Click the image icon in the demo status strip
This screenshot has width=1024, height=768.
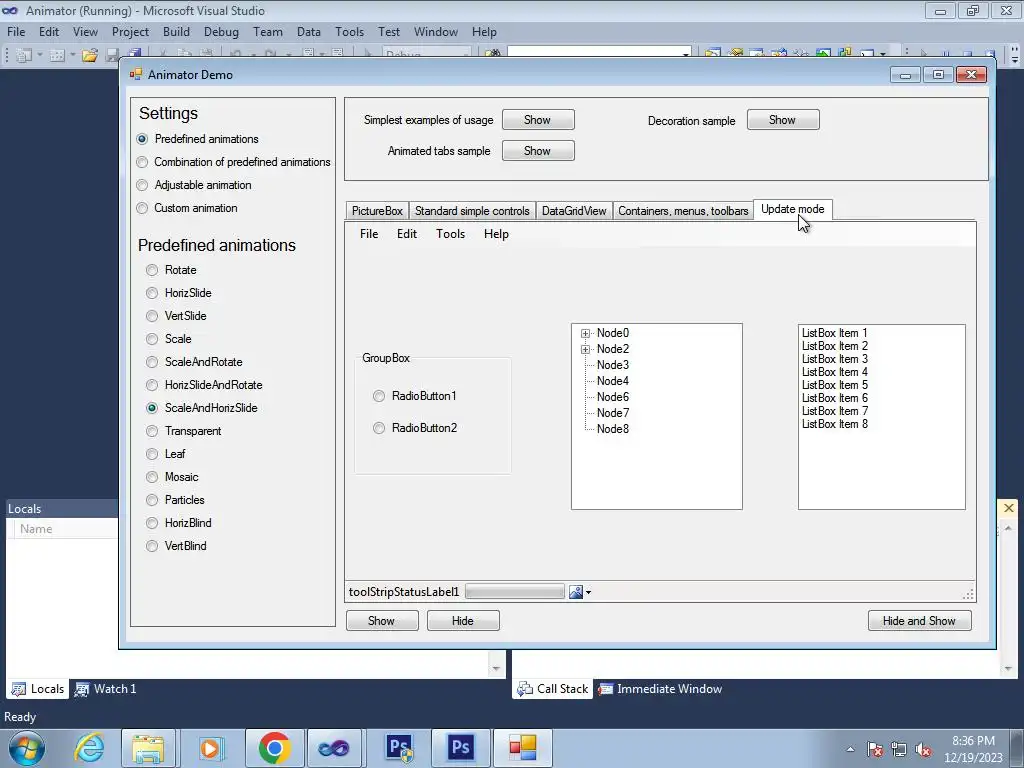[x=575, y=592]
